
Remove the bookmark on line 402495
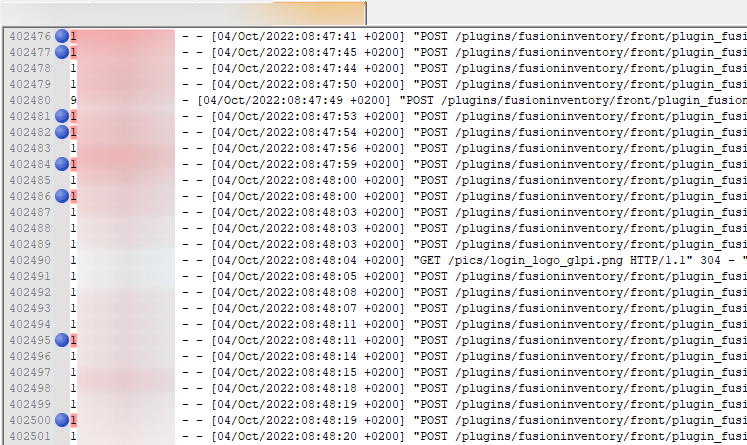pyautogui.click(x=62, y=340)
